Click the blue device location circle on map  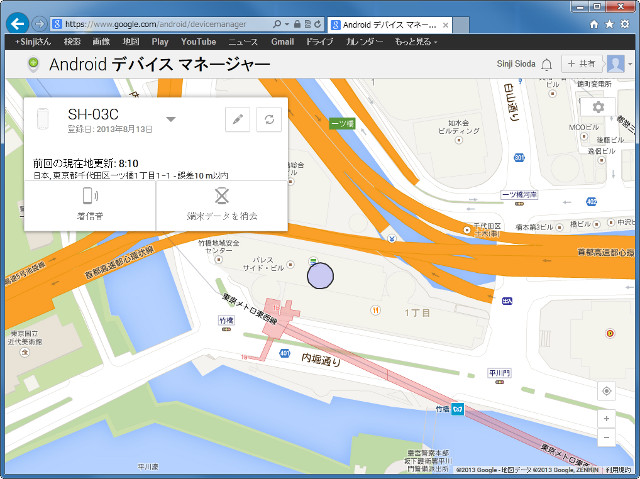320,276
